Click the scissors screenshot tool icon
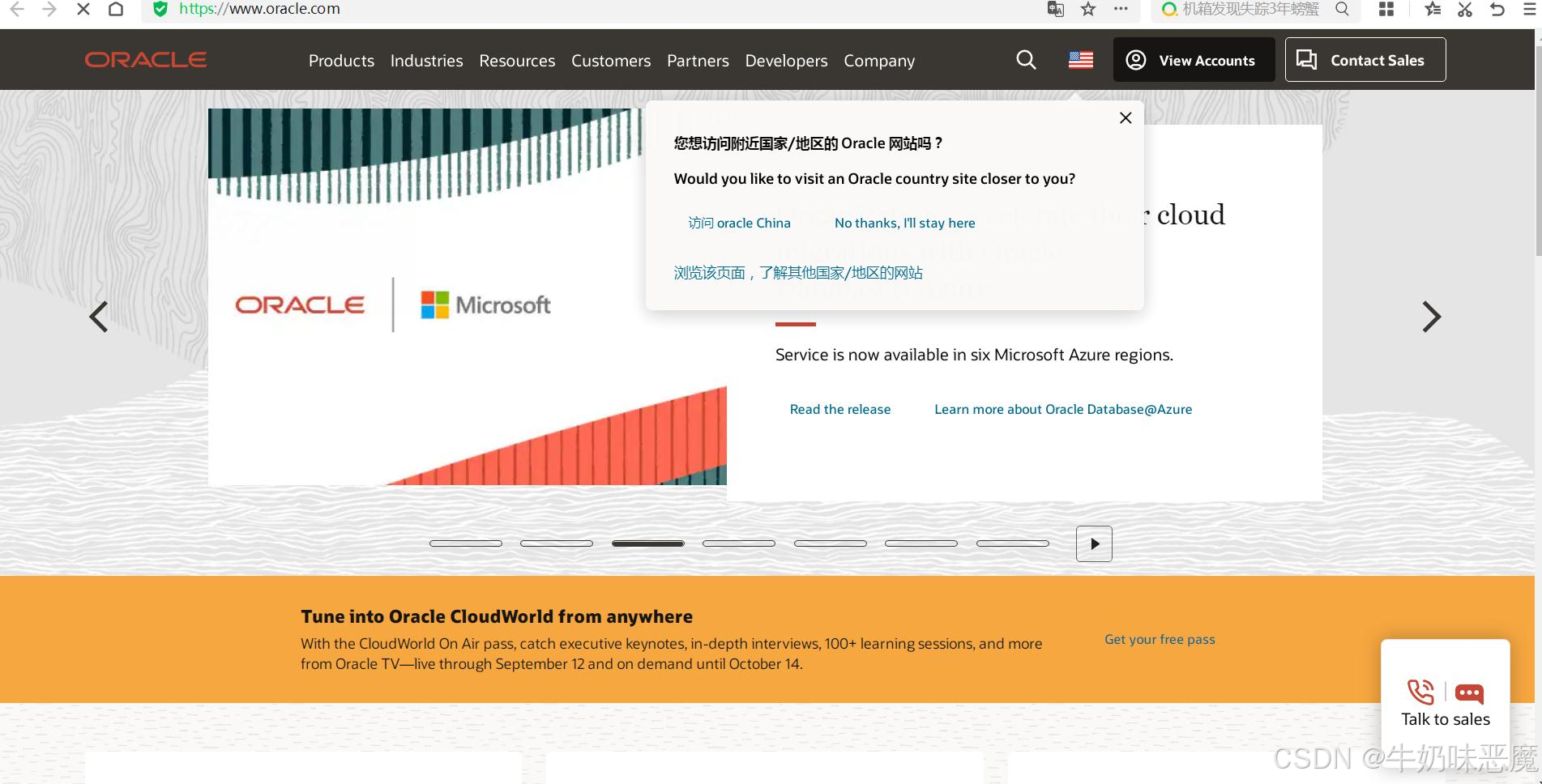 1465,9
